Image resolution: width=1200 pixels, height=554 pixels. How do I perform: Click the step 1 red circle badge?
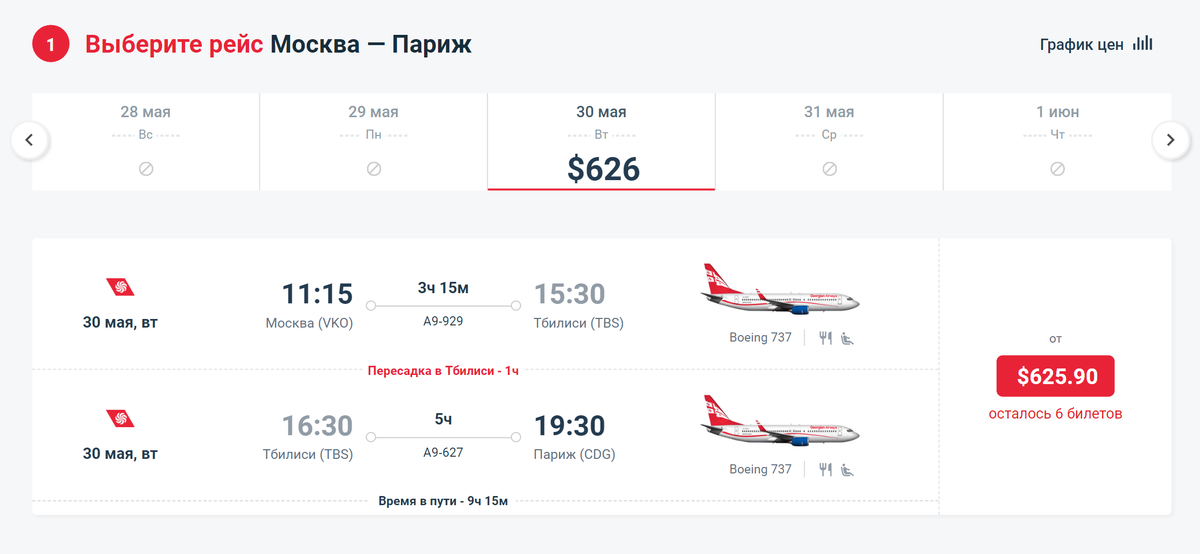point(51,44)
